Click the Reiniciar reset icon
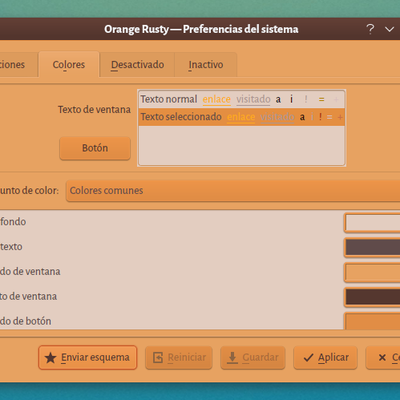Viewport: 400px width, 400px height. 158,358
